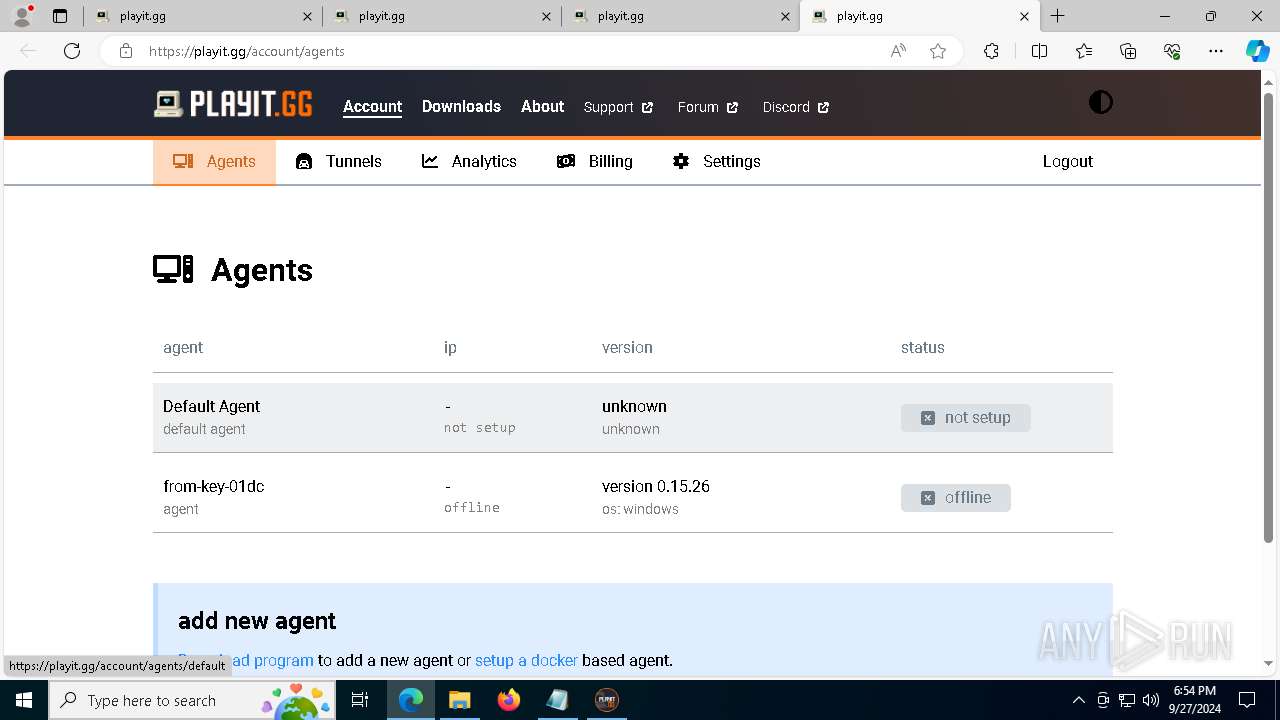This screenshot has width=1280, height=720.
Task: Open the tab actions menu icon
Action: point(60,16)
